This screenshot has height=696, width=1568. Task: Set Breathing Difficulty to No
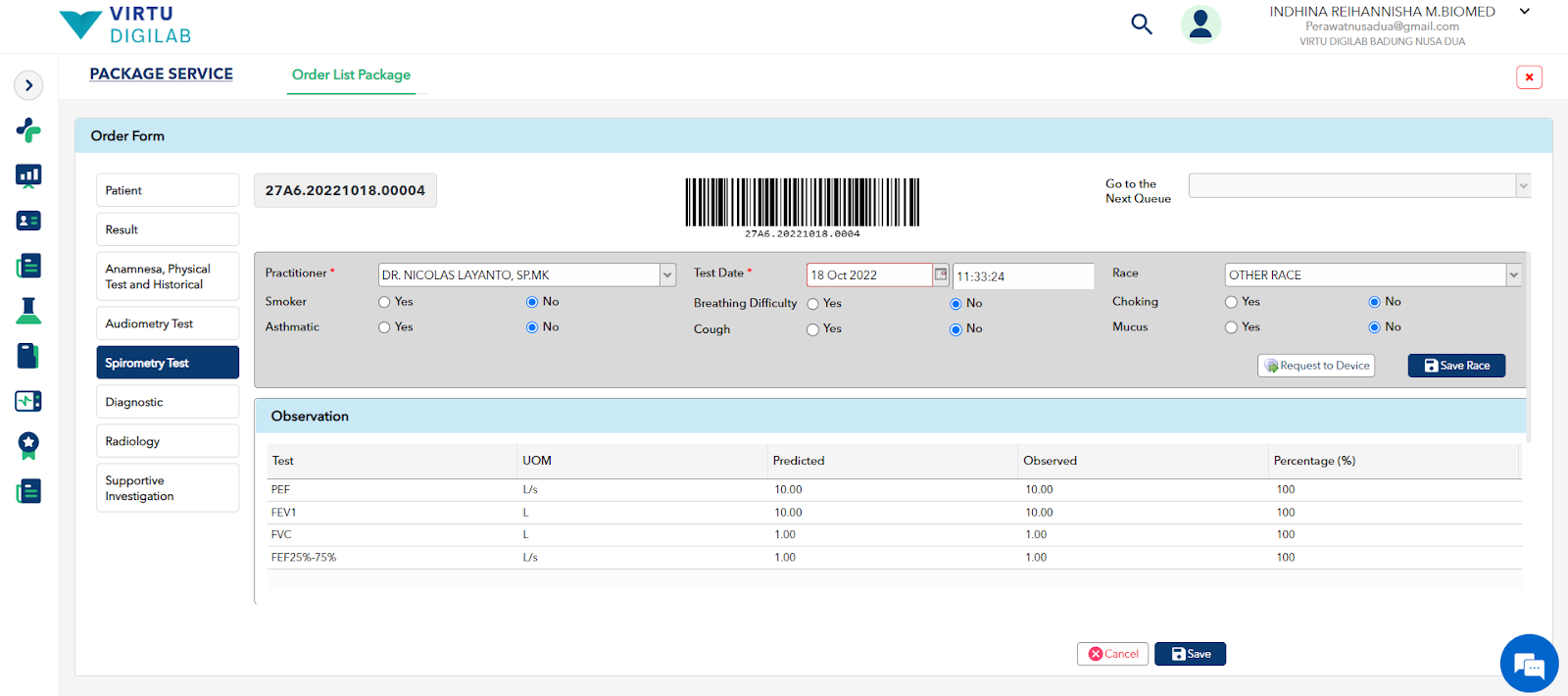coord(955,304)
